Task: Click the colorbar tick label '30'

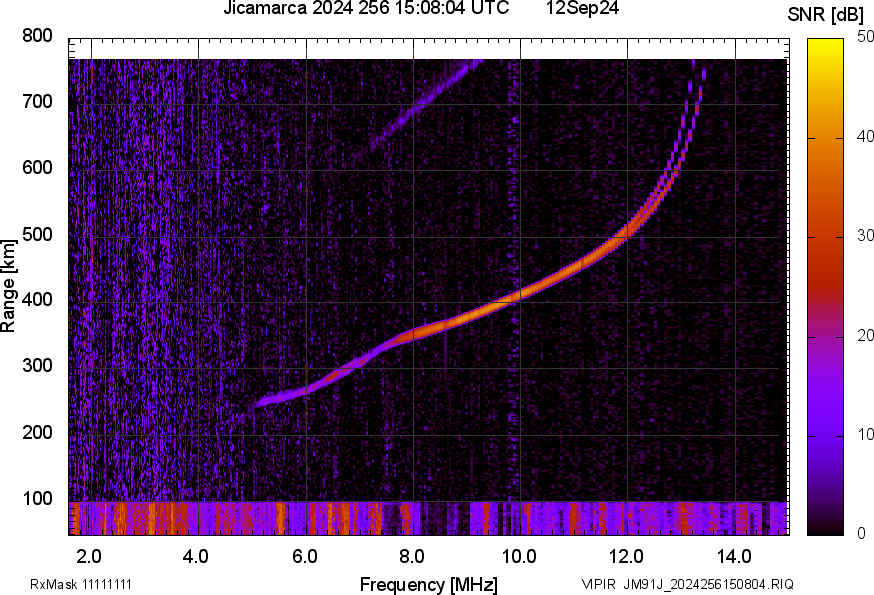Action: pyautogui.click(x=865, y=236)
